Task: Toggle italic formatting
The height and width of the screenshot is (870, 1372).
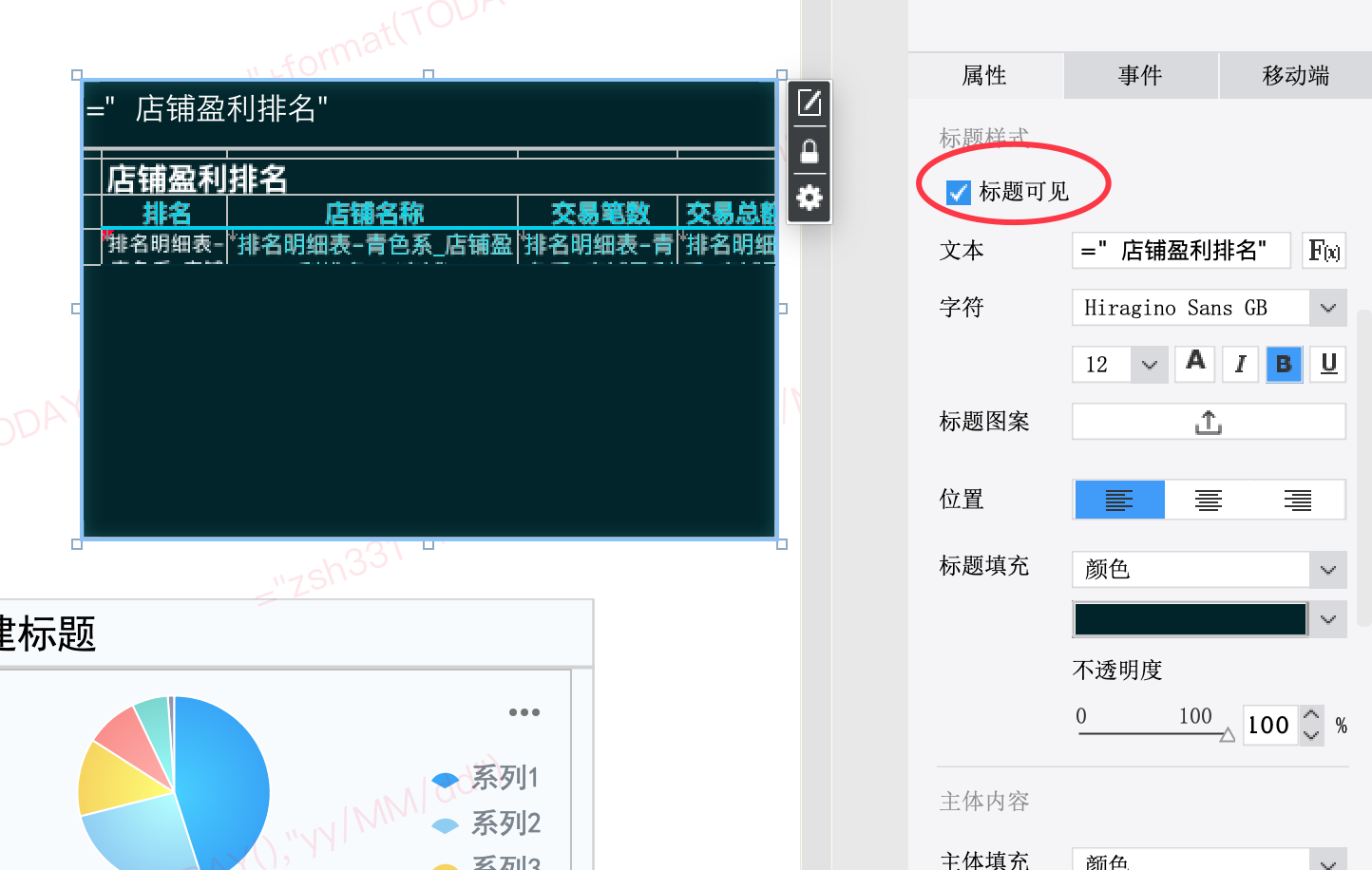Action: pos(1240,364)
